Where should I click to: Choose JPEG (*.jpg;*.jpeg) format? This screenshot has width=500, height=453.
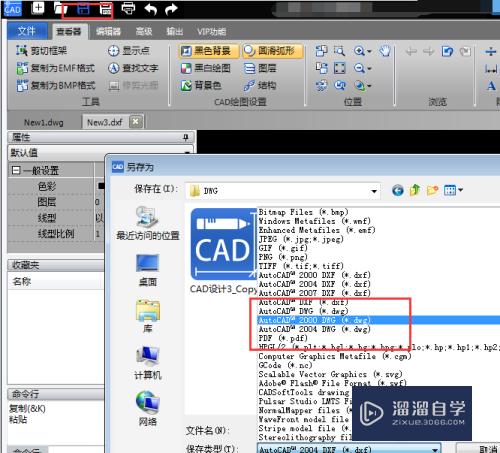coord(301,239)
